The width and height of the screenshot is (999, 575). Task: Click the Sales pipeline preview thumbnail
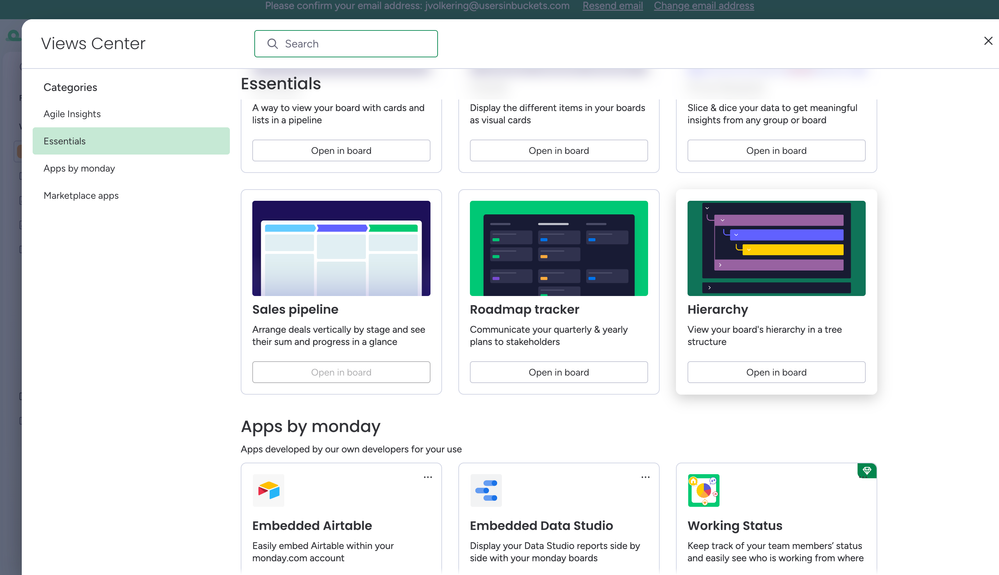[341, 248]
